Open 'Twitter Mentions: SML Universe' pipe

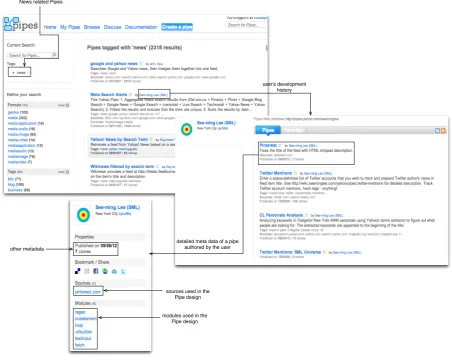(x=290, y=252)
